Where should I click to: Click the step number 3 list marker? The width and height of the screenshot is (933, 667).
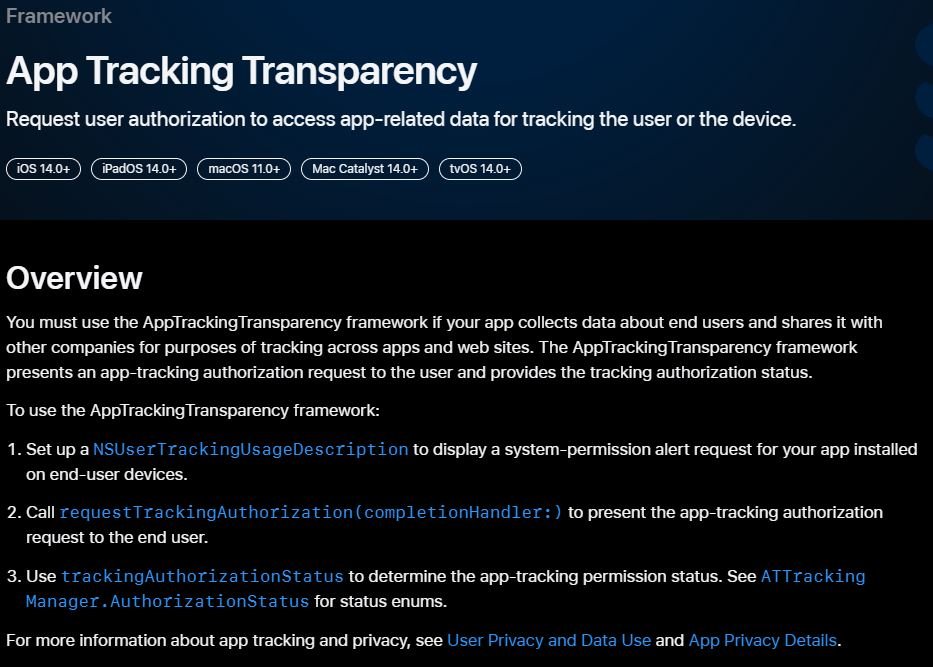[x=13, y=577]
